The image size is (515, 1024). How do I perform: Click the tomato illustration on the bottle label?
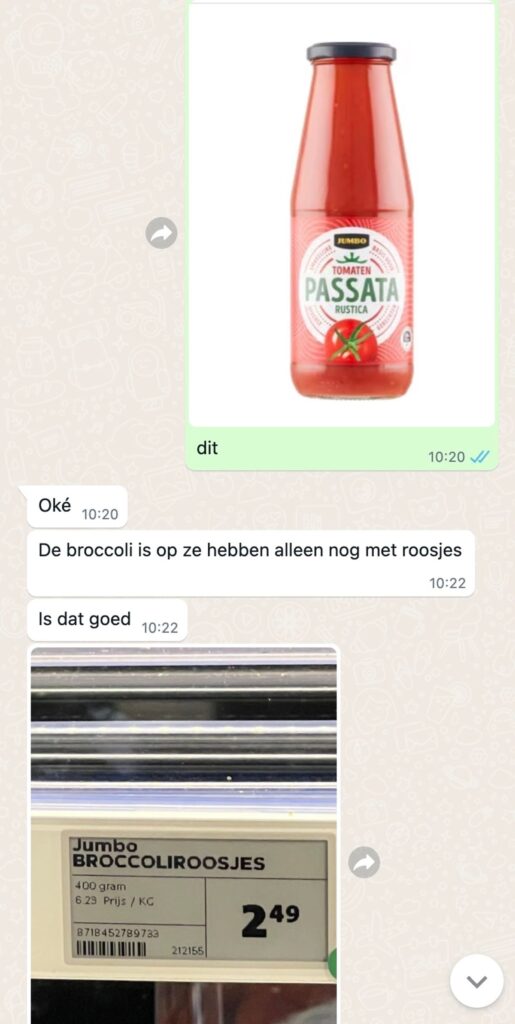(x=353, y=341)
